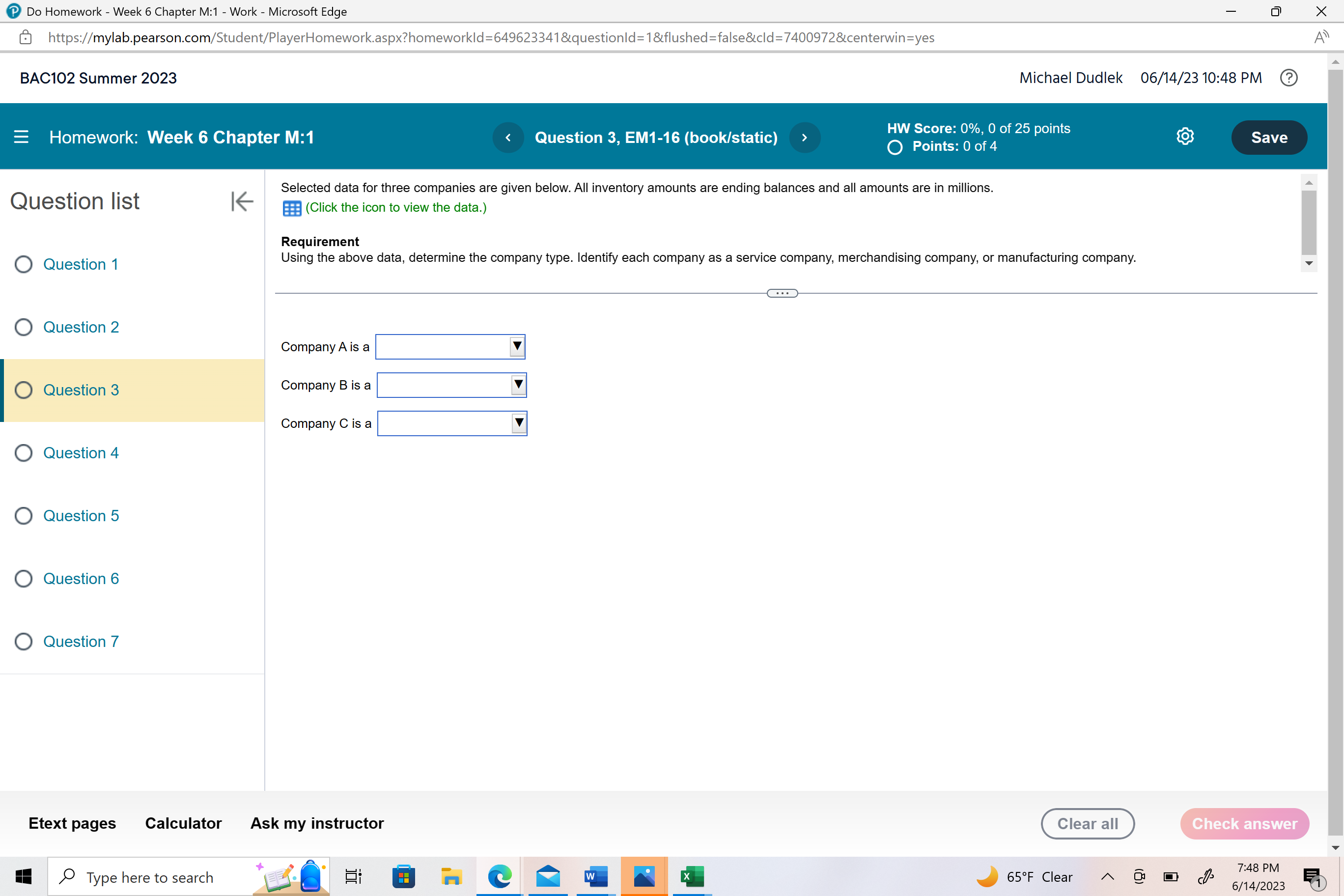1344x896 pixels.
Task: Select the Question 5 radio circle
Action: [x=24, y=515]
